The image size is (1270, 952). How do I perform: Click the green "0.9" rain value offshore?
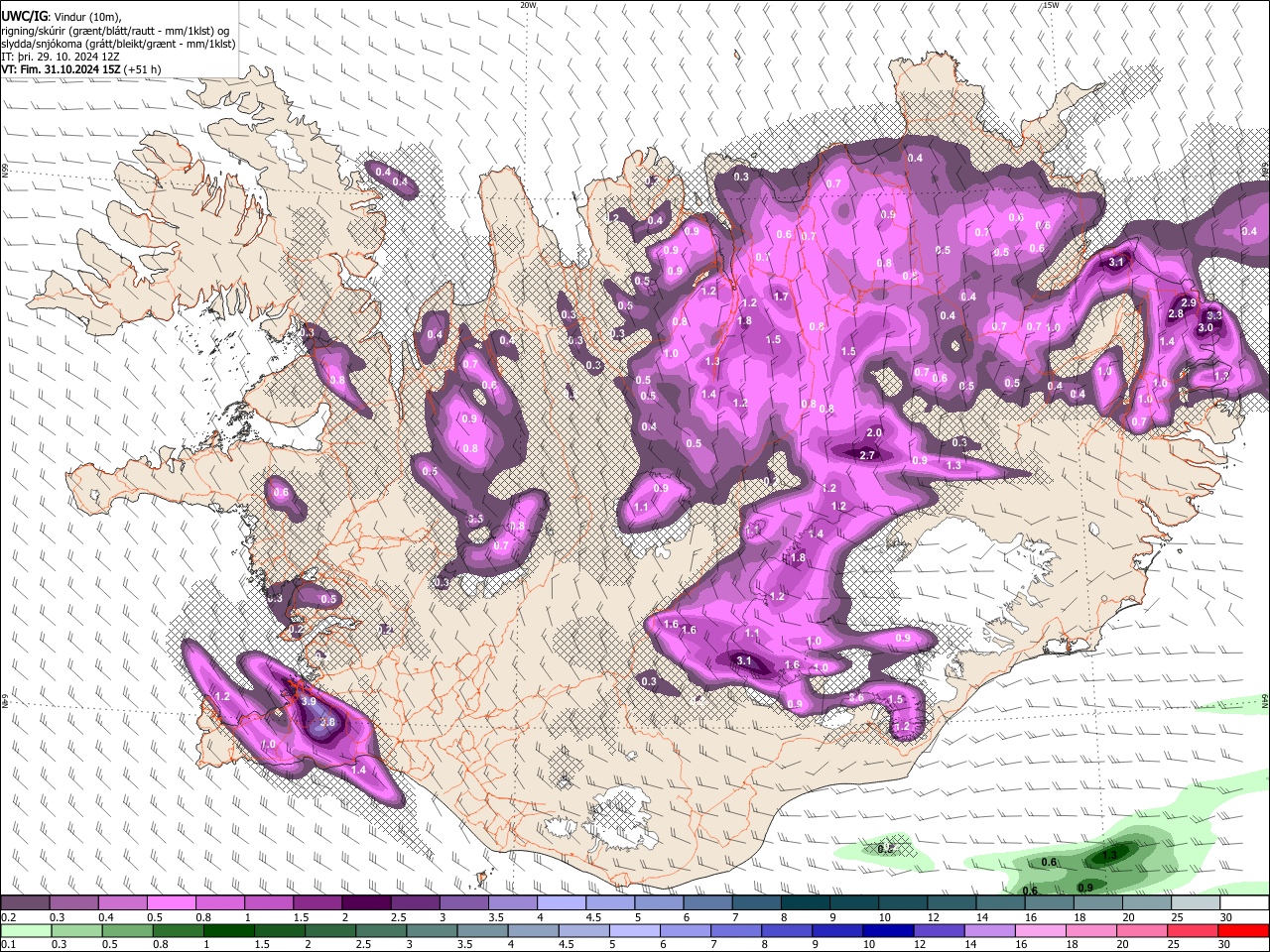coord(1085,888)
